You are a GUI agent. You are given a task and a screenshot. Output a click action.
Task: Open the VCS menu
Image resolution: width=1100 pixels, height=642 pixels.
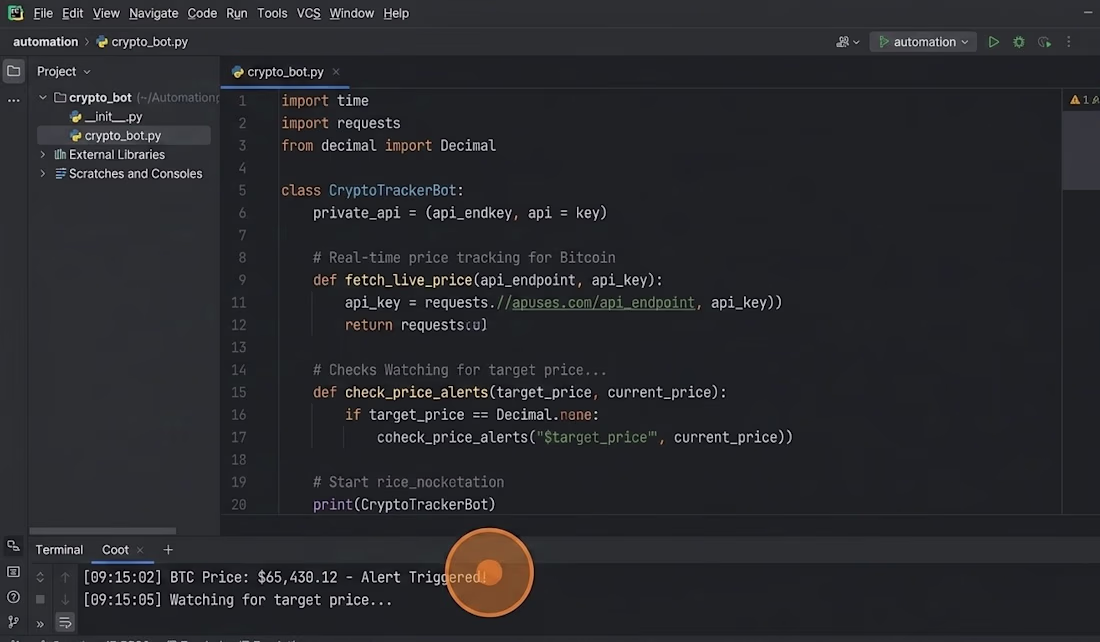click(x=308, y=13)
